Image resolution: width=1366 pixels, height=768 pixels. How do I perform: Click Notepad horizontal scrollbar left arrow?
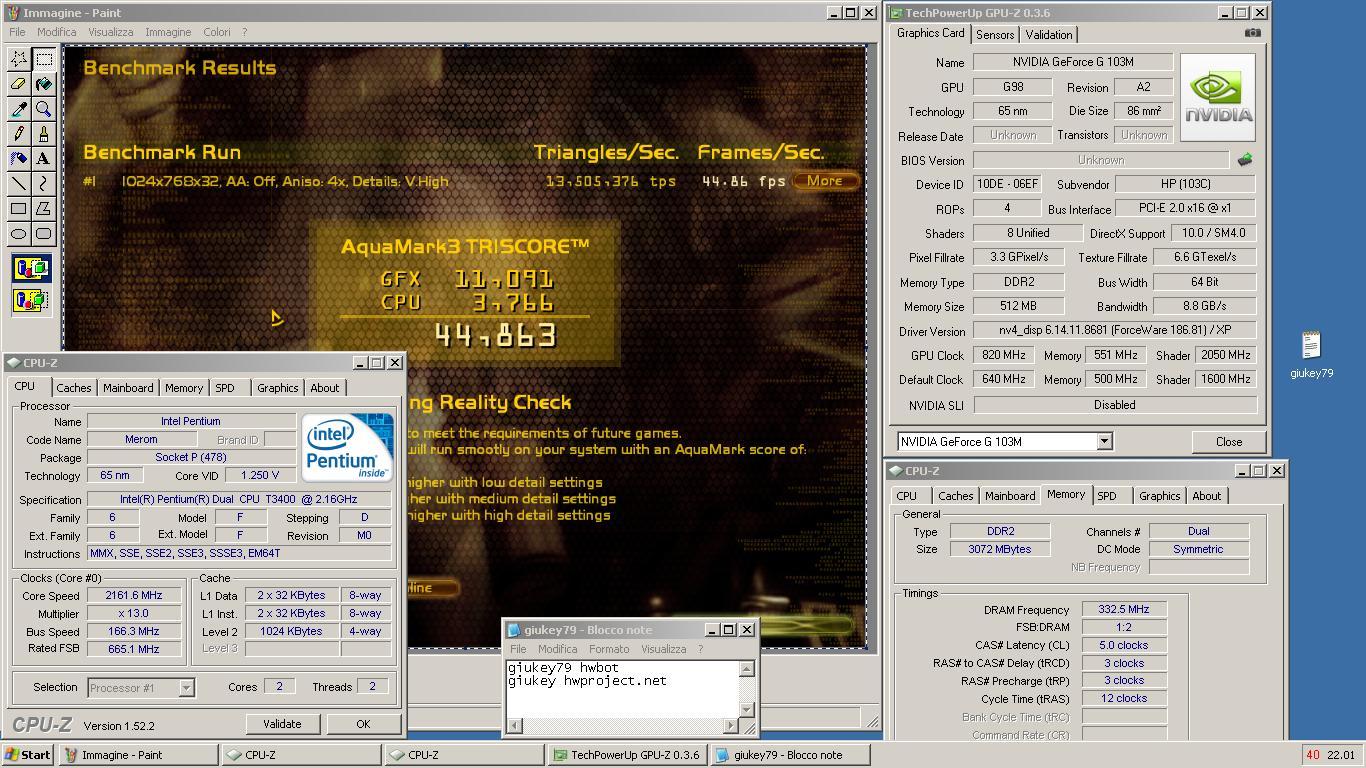(515, 725)
